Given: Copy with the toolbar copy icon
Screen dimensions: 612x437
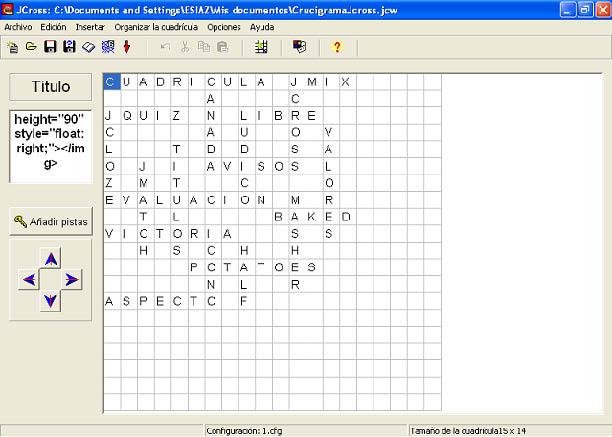Looking at the screenshot, I should tap(204, 47).
